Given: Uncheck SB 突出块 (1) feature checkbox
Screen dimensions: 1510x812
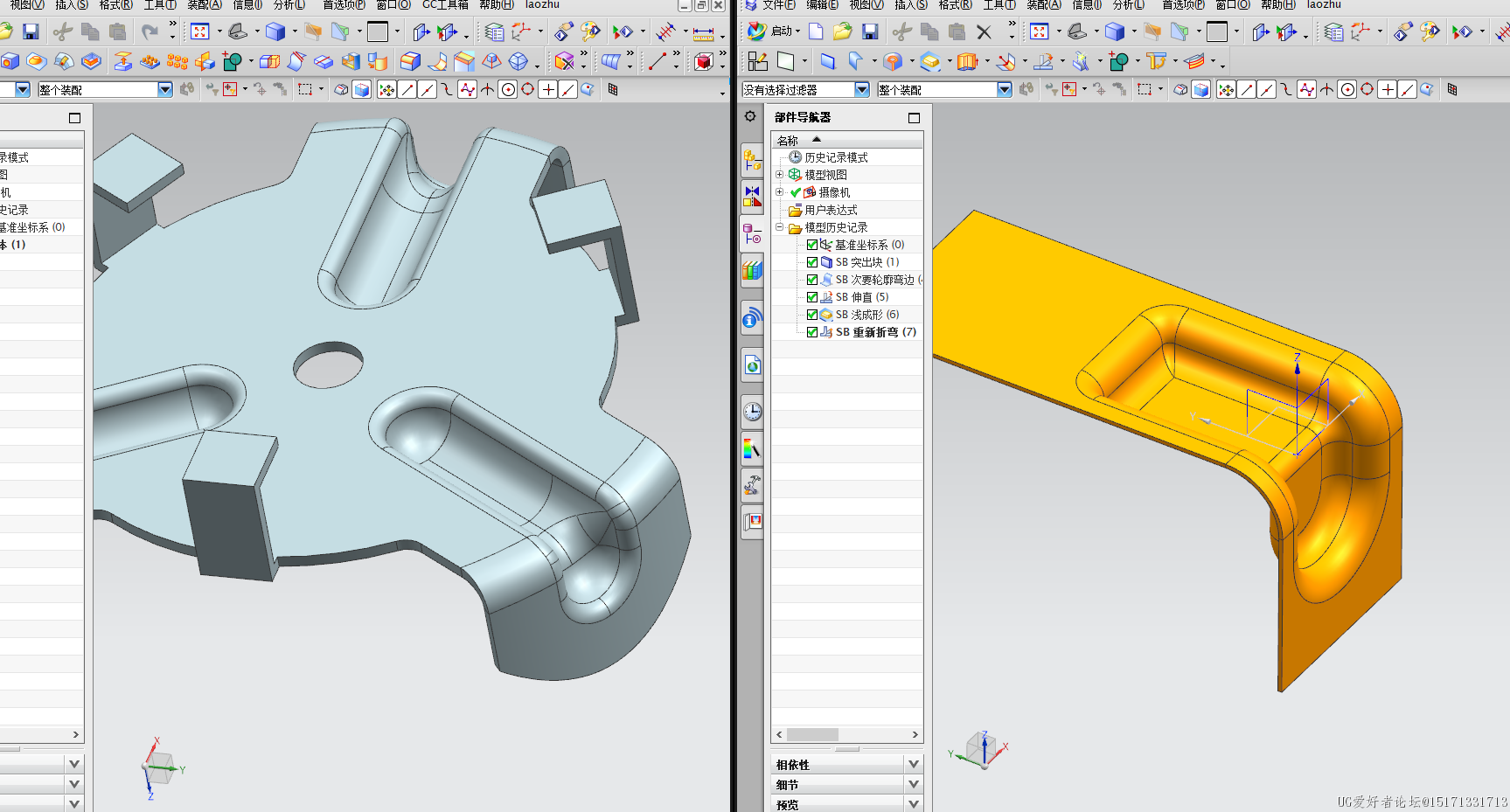Looking at the screenshot, I should (812, 262).
